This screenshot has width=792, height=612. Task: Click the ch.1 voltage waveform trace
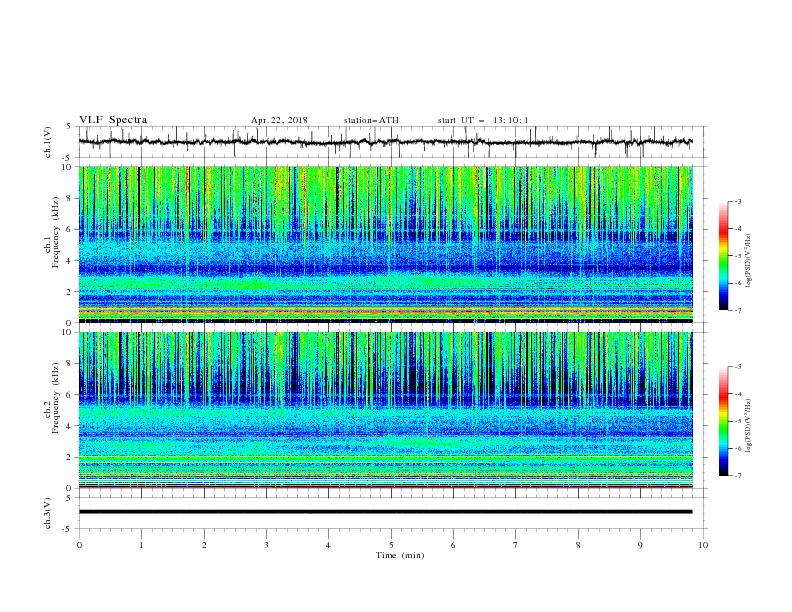coord(385,142)
